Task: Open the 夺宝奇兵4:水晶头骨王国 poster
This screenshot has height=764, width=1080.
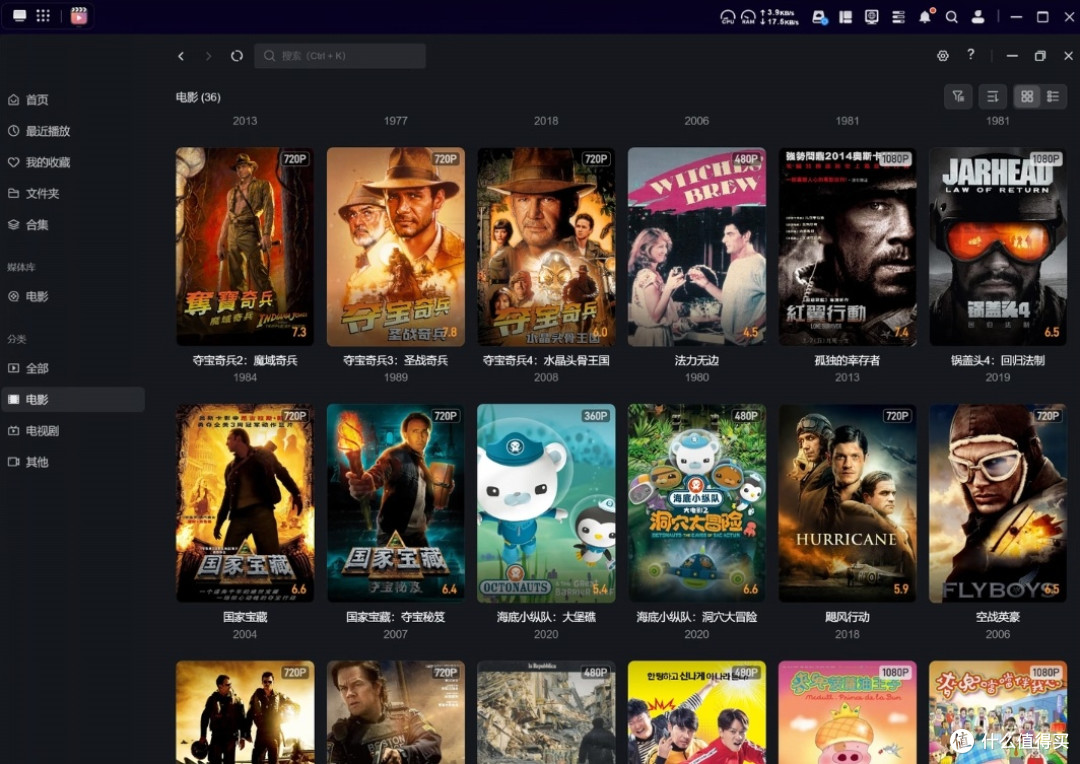Action: coord(546,247)
